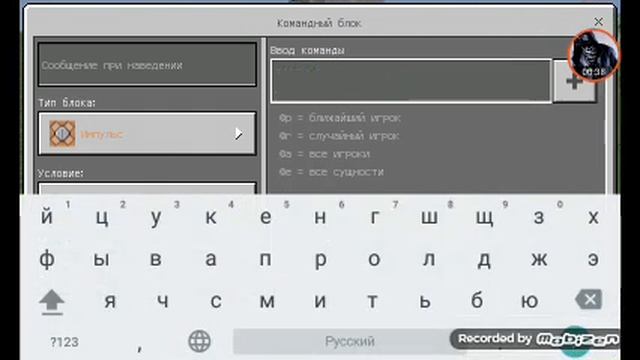The image size is (640, 360).
Task: Tap the э key
Action: [593, 259]
